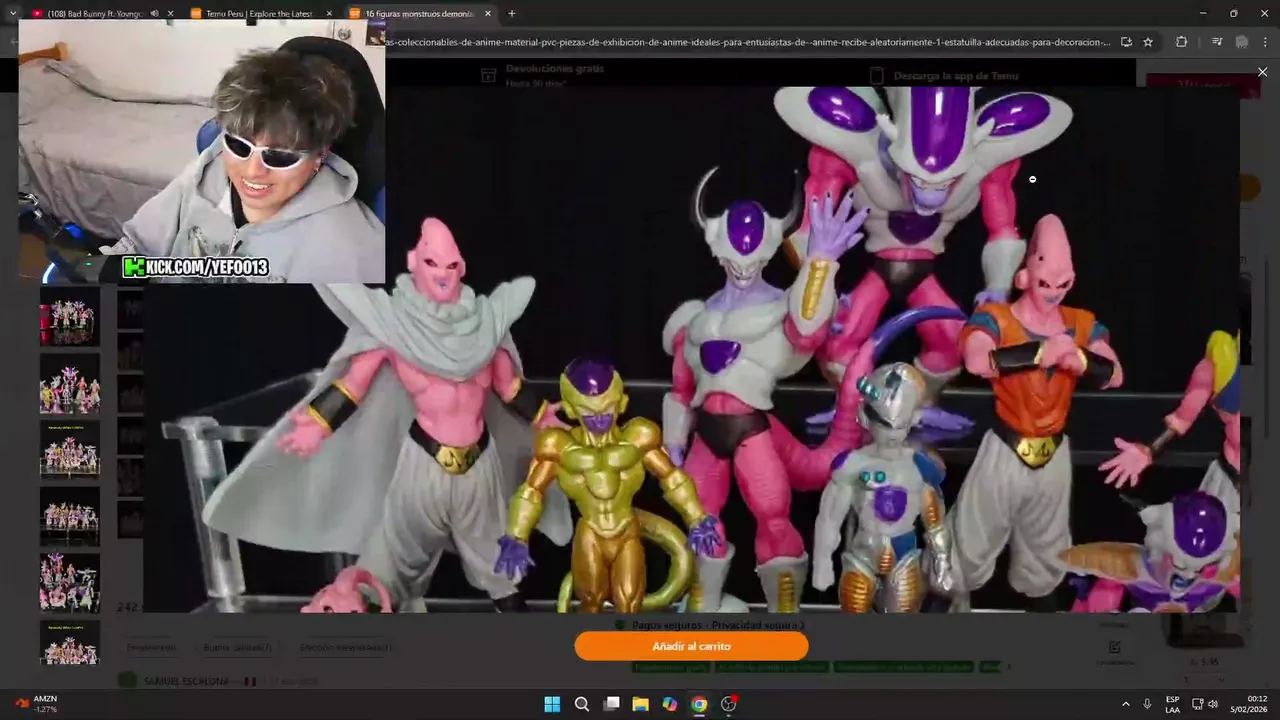
Task: Select the fourth gallery thumbnail
Action: tap(70, 516)
